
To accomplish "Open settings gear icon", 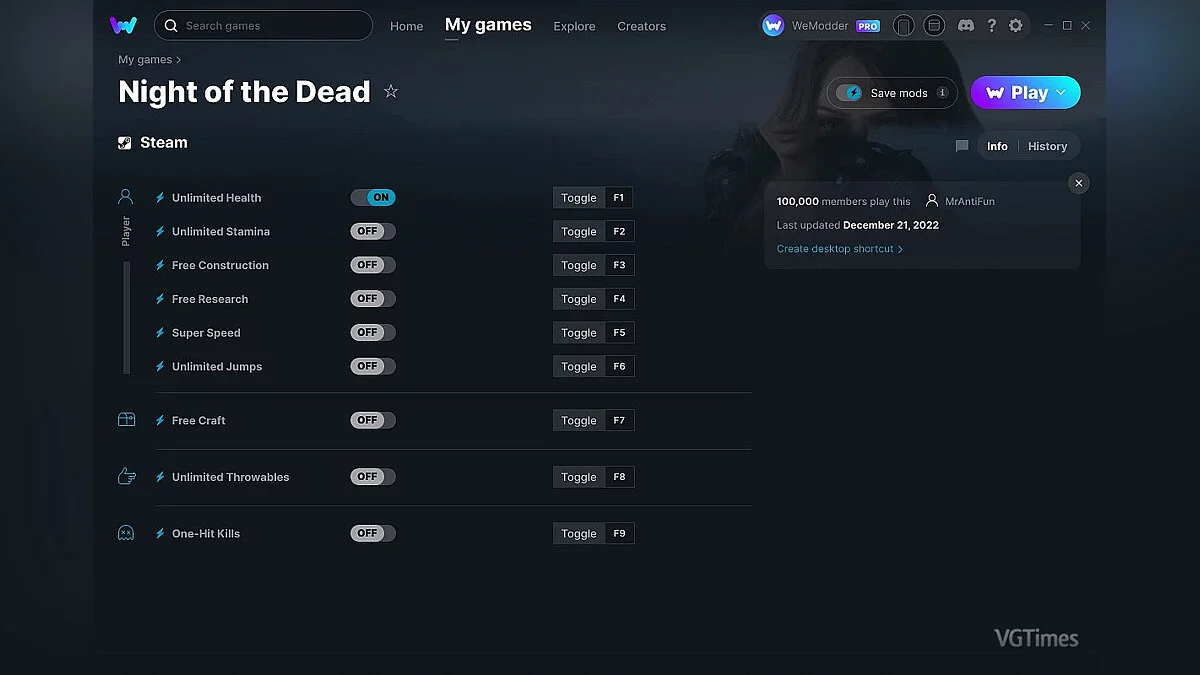I will (x=1016, y=26).
